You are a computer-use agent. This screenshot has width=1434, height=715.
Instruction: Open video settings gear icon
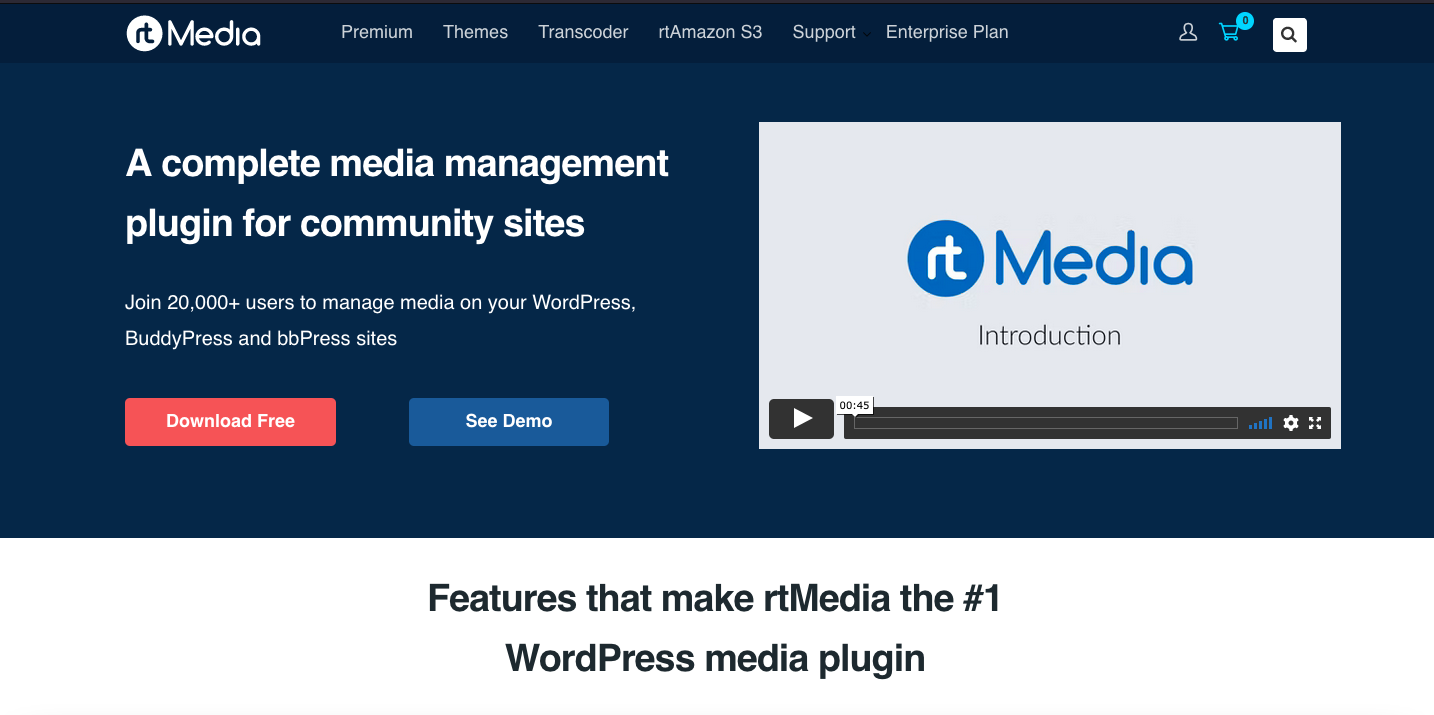point(1291,423)
